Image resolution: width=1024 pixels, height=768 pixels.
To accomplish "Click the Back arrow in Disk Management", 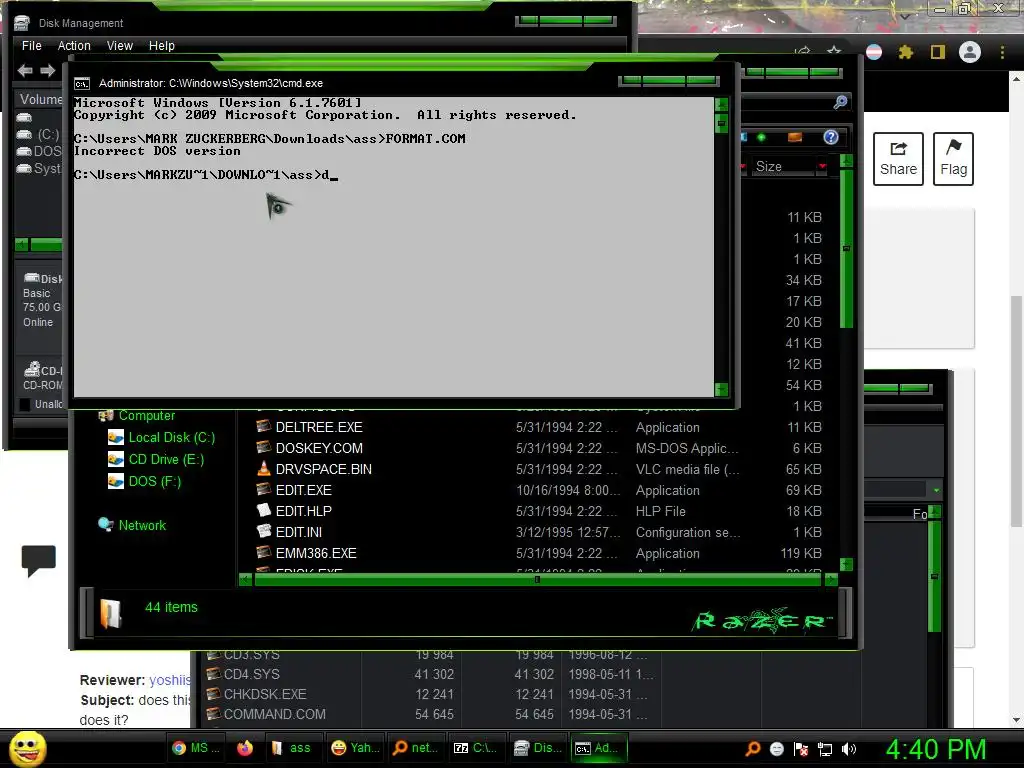I will click(x=25, y=70).
